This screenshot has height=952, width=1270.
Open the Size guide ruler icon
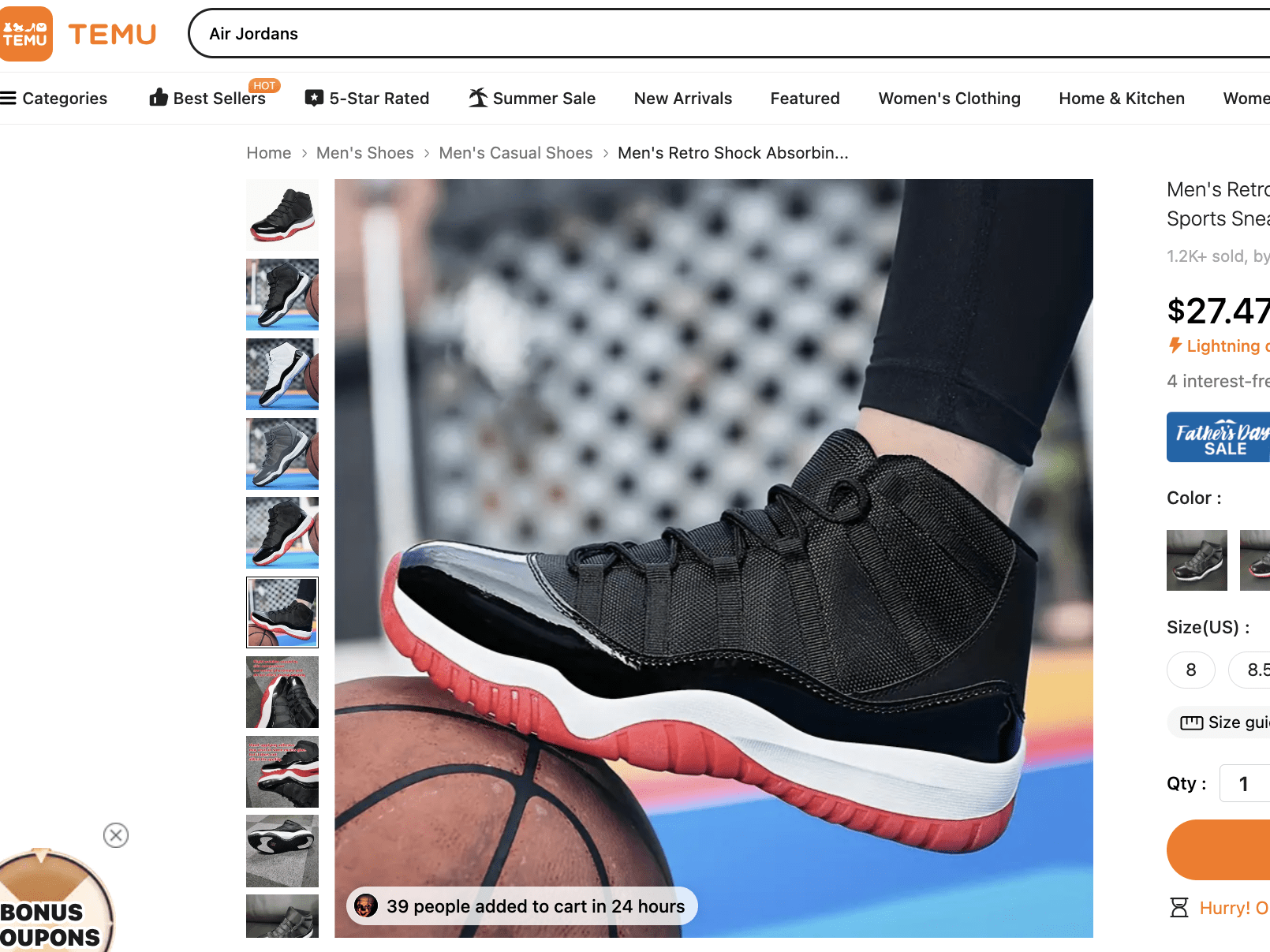pyautogui.click(x=1193, y=722)
